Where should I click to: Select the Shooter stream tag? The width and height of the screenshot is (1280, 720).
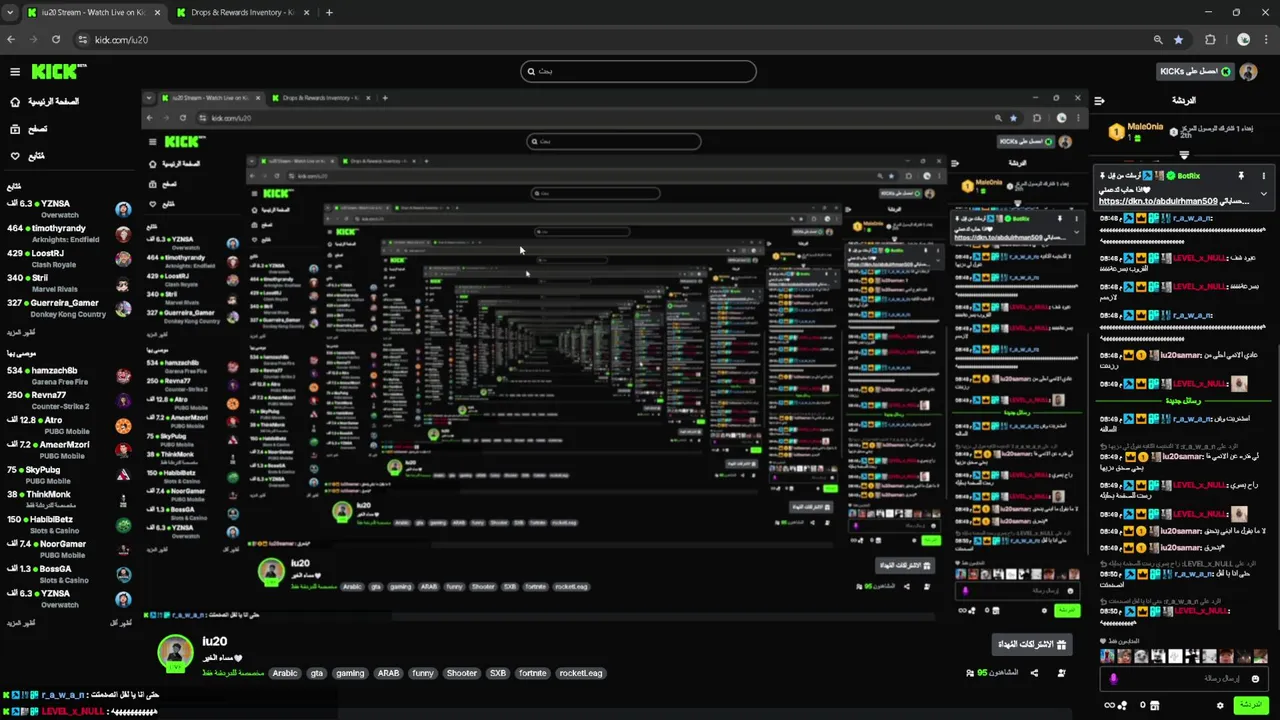click(462, 673)
